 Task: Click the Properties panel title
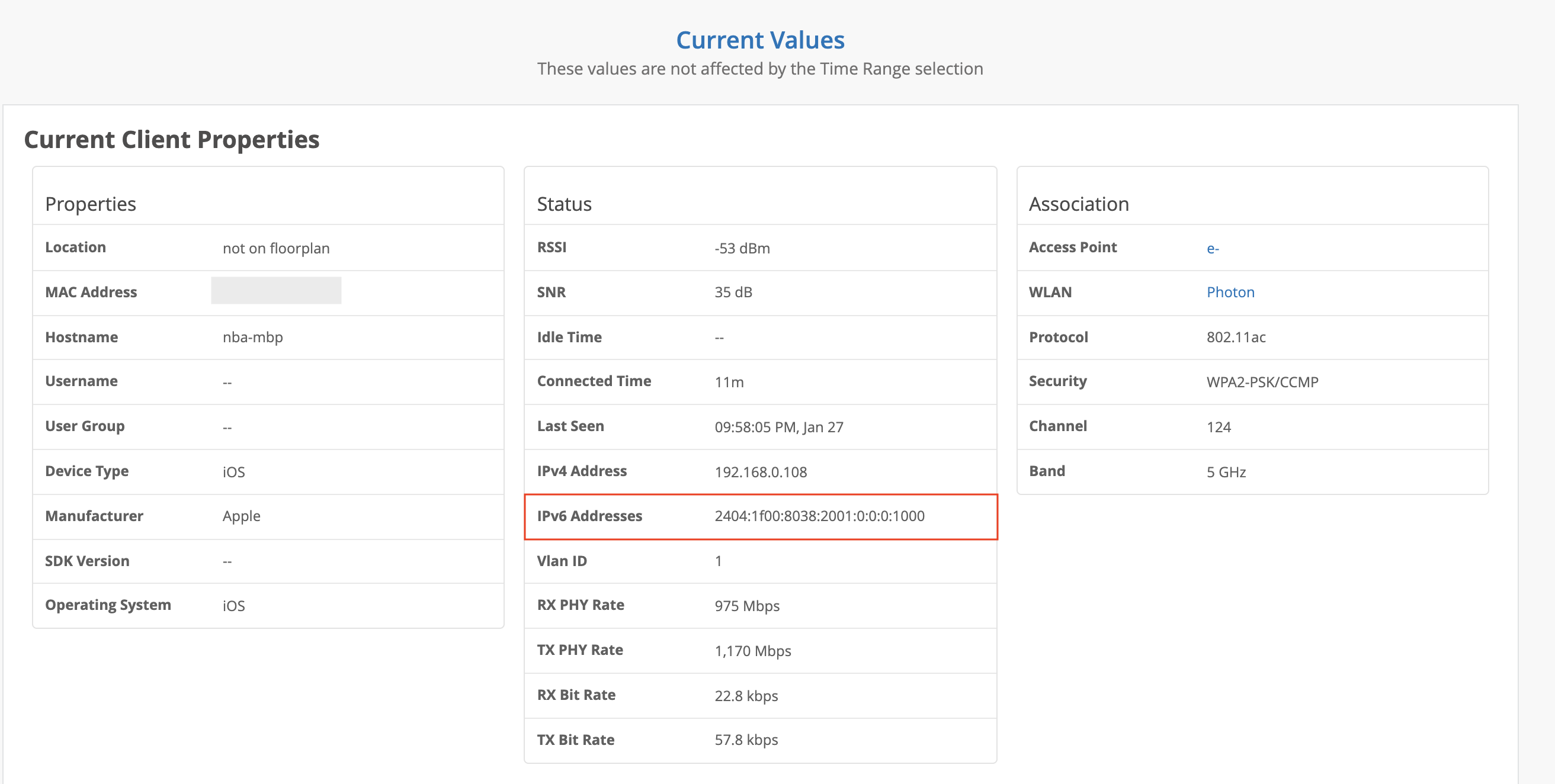tap(91, 204)
